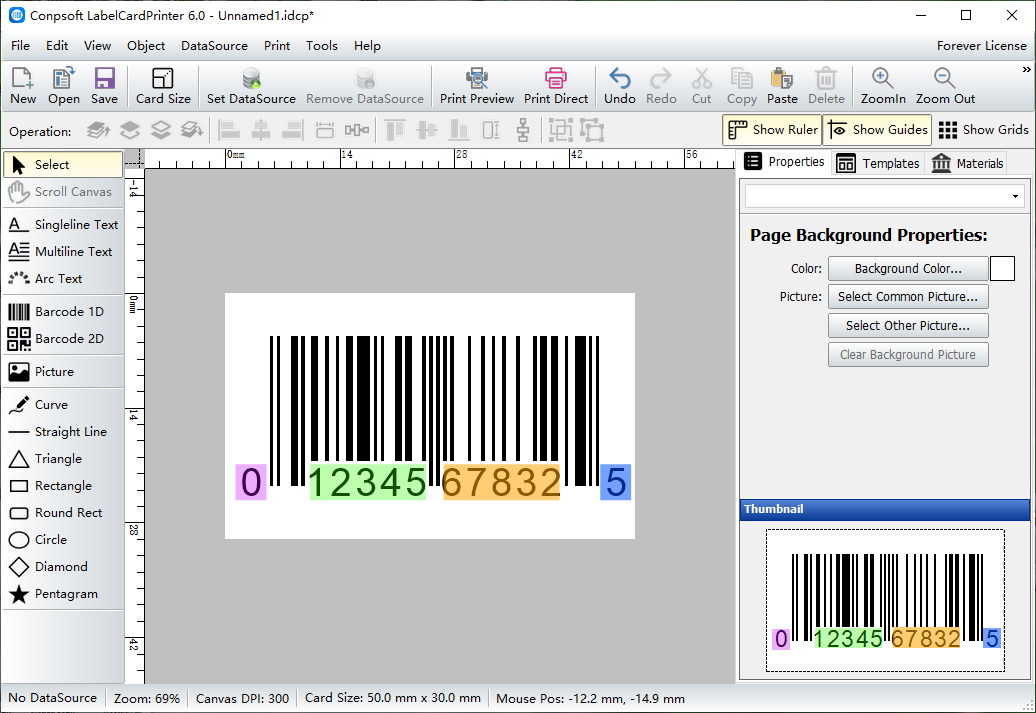
Task: Click the barcode preview in Thumbnail panel
Action: 885,601
